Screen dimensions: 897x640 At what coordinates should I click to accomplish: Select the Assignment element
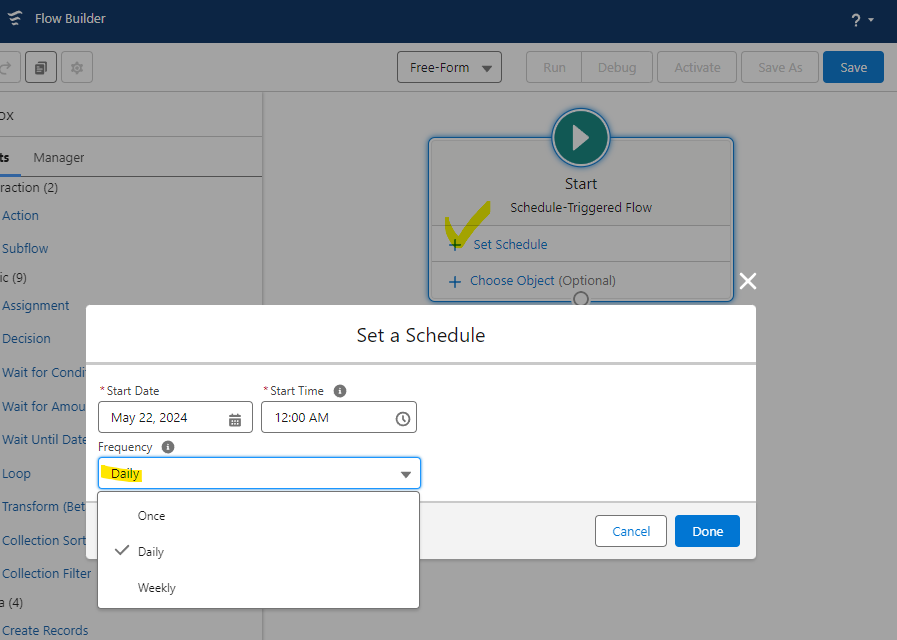click(35, 305)
